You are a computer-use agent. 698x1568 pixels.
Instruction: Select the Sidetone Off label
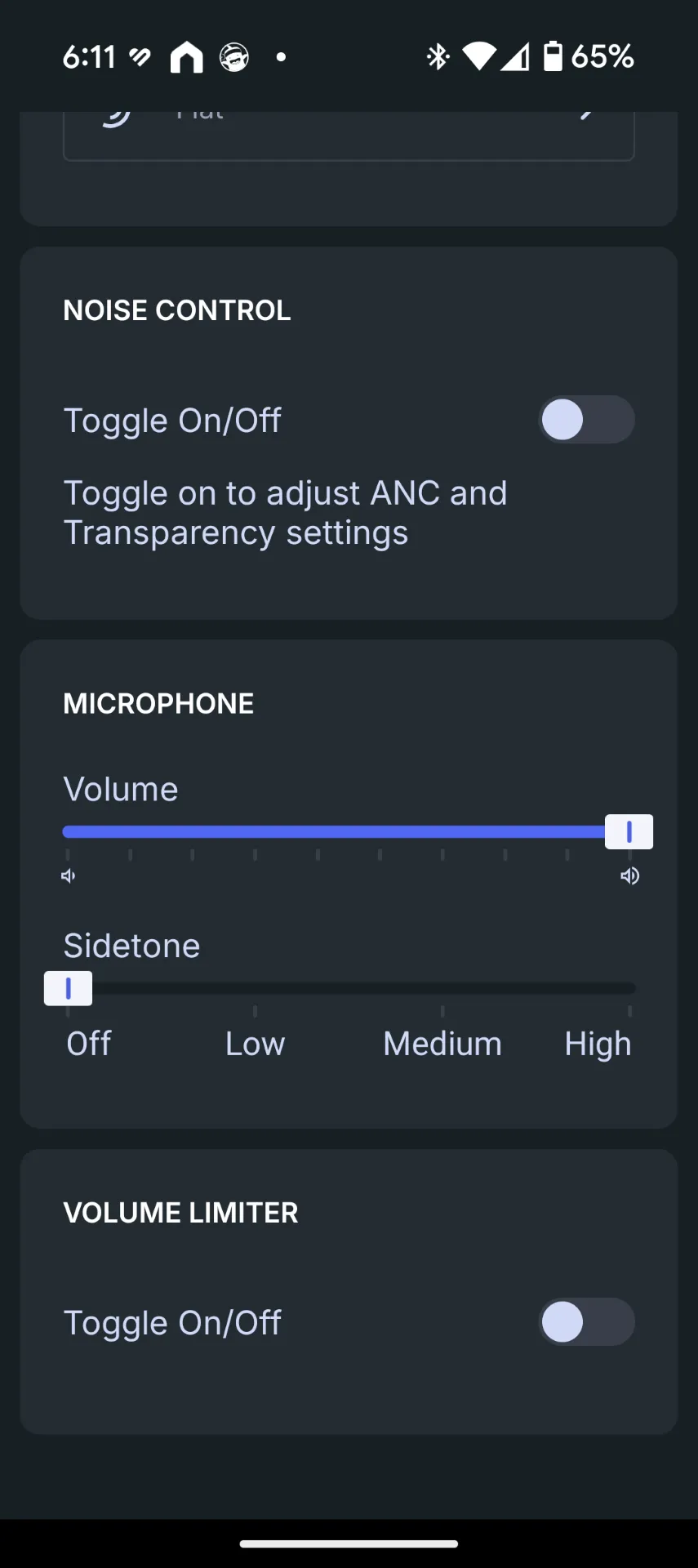(89, 1044)
